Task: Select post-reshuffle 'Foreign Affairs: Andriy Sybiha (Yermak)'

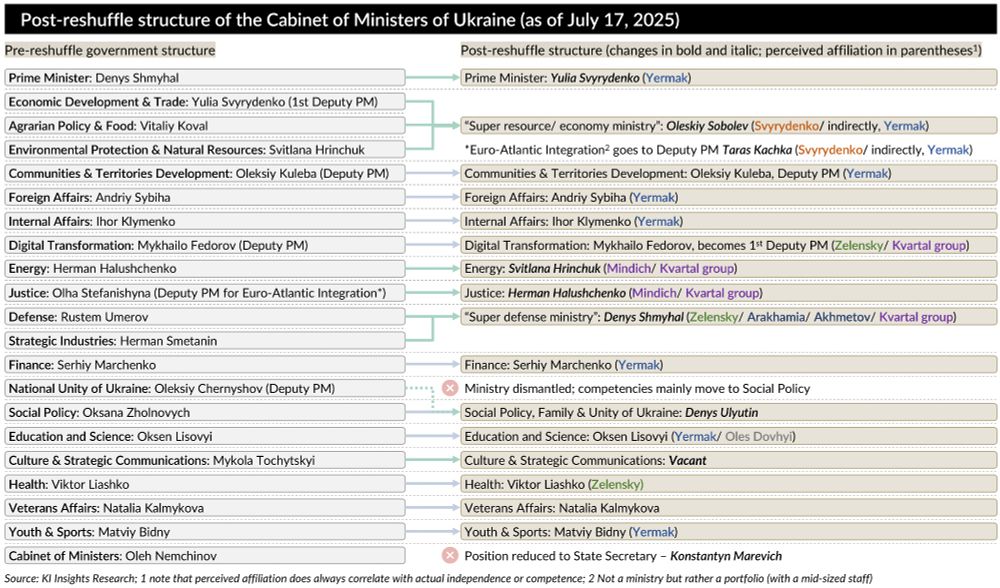Action: pos(728,198)
